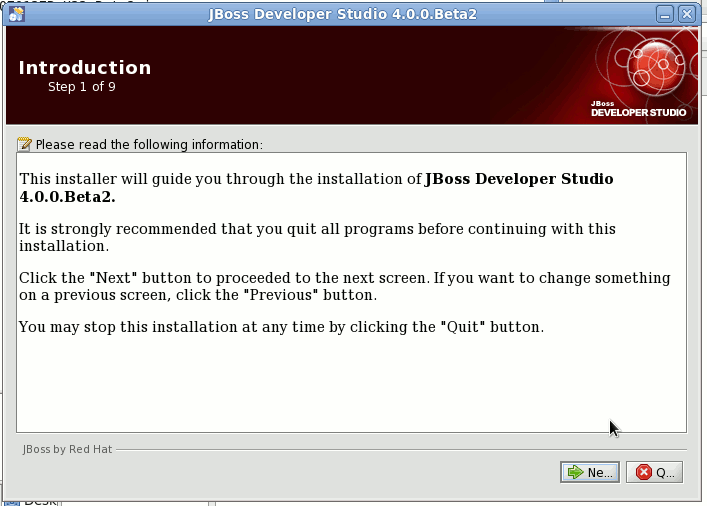Click the 'Step 1 of 9' text

(82, 87)
